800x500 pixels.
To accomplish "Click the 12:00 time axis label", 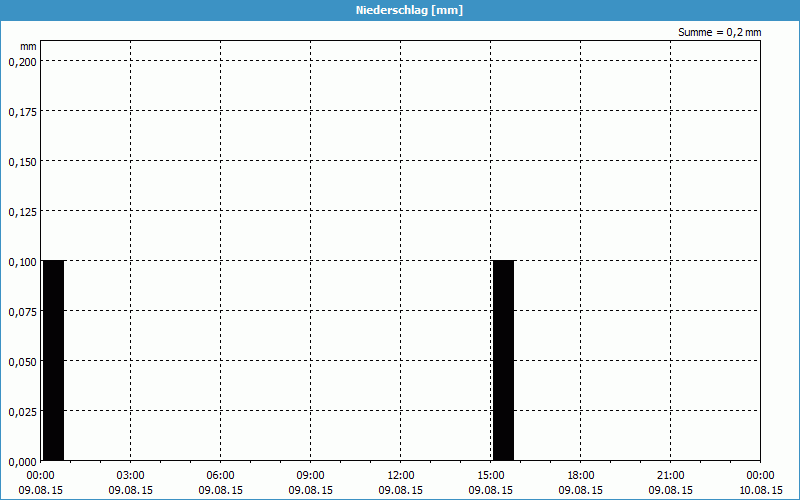I will point(401,475).
